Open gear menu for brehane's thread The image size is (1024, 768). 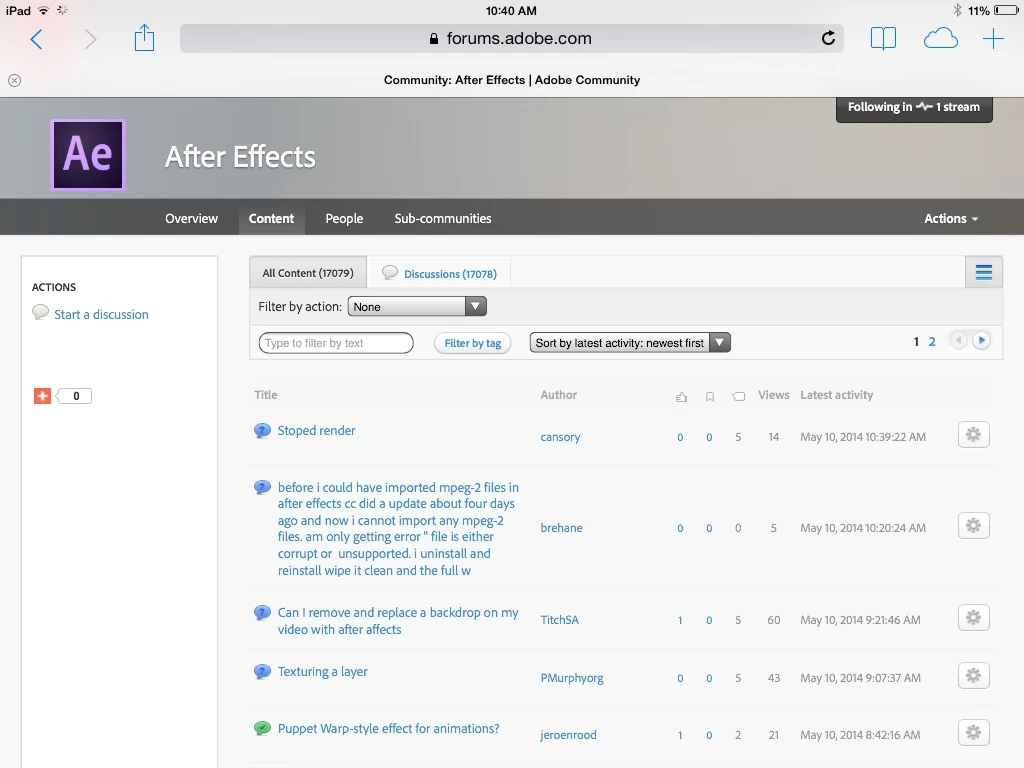click(973, 526)
